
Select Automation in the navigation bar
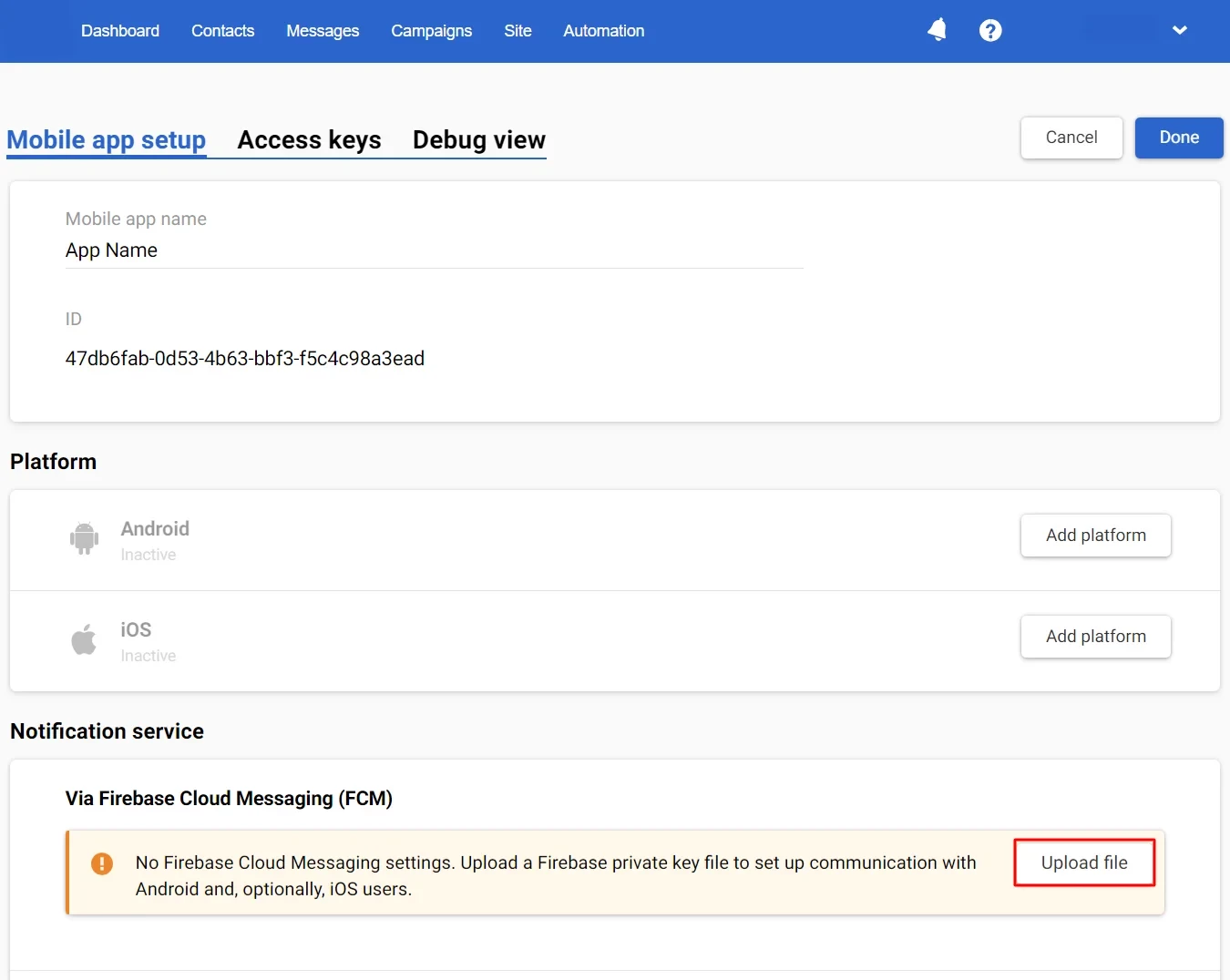click(603, 31)
